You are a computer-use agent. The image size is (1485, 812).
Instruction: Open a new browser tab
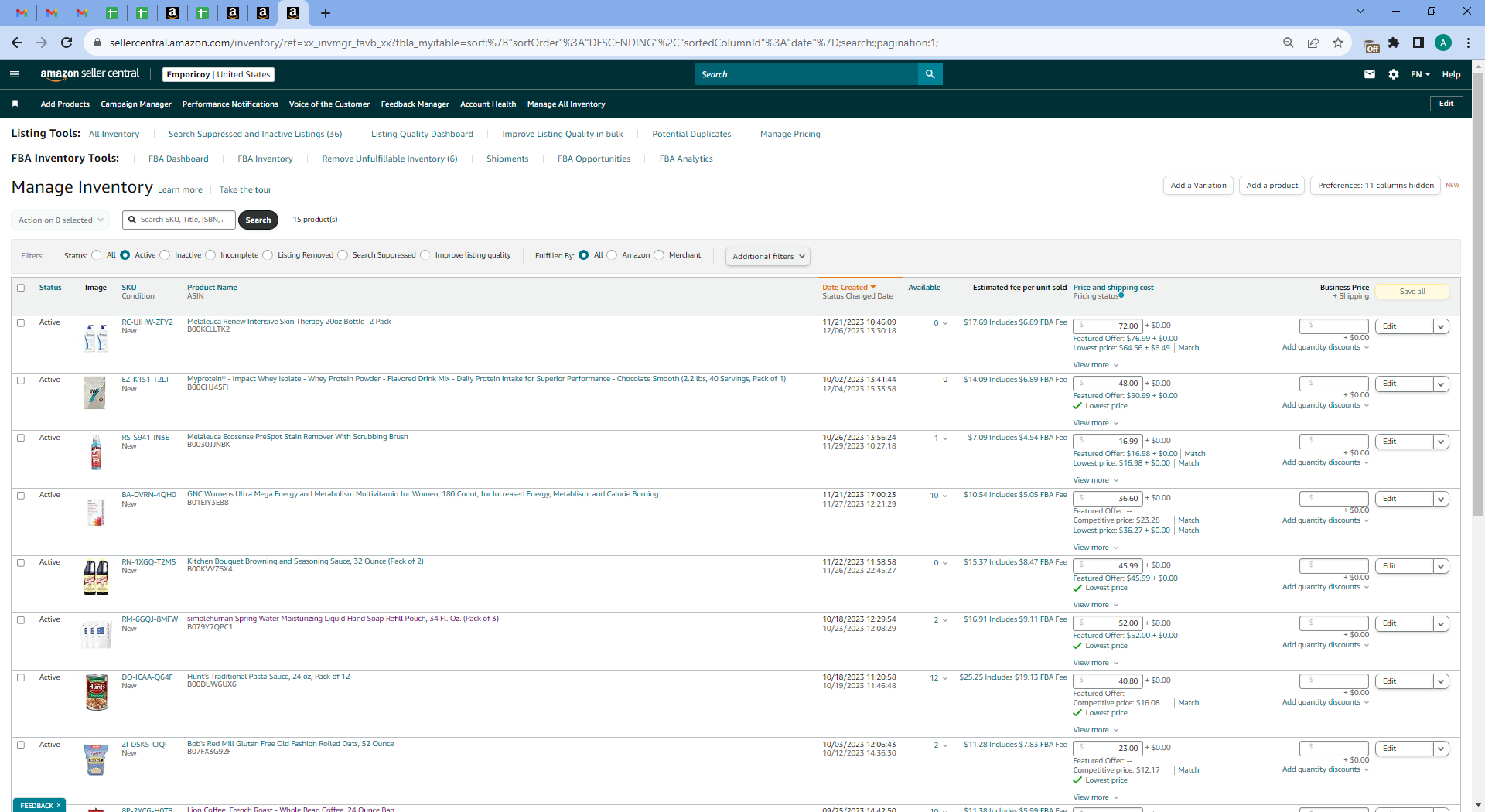pyautogui.click(x=326, y=13)
